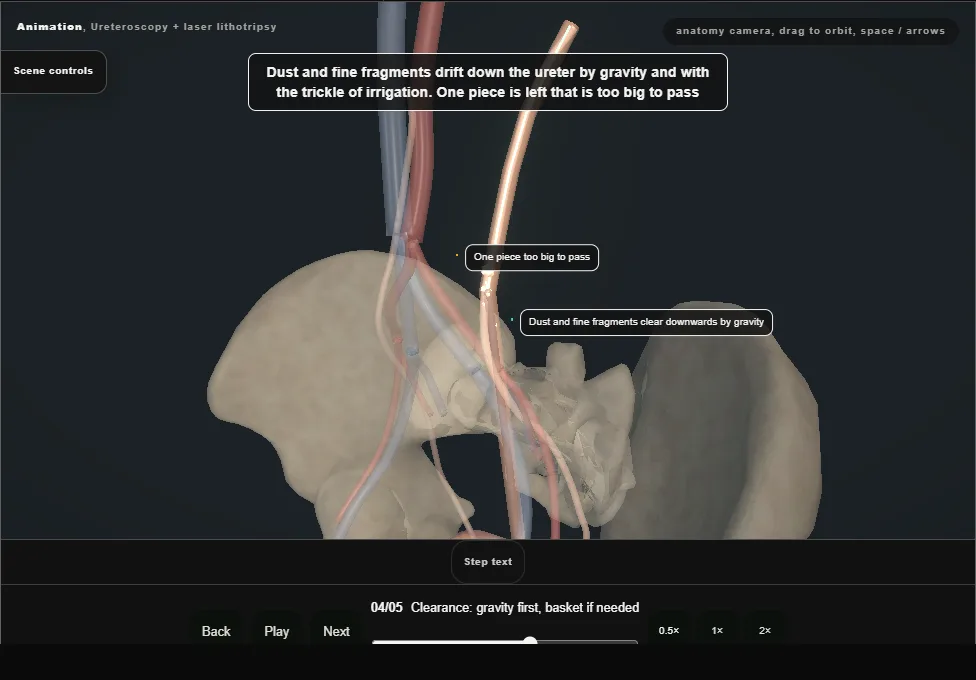
Task: Click the timeline progress slider handle
Action: tap(530, 641)
